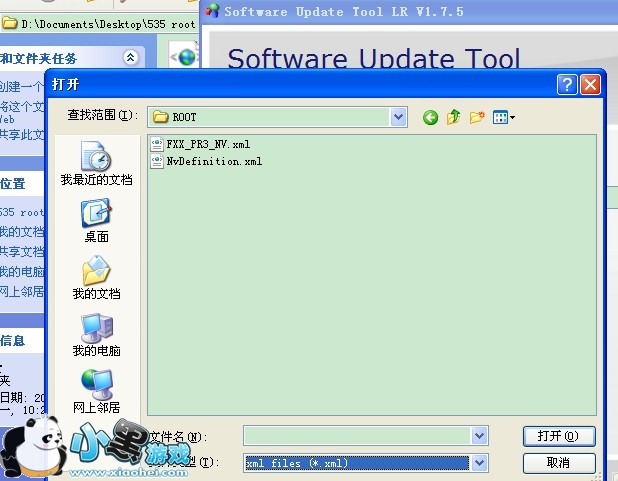The width and height of the screenshot is (618, 481).
Task: Click the Explorer address bar path
Action: 108,24
